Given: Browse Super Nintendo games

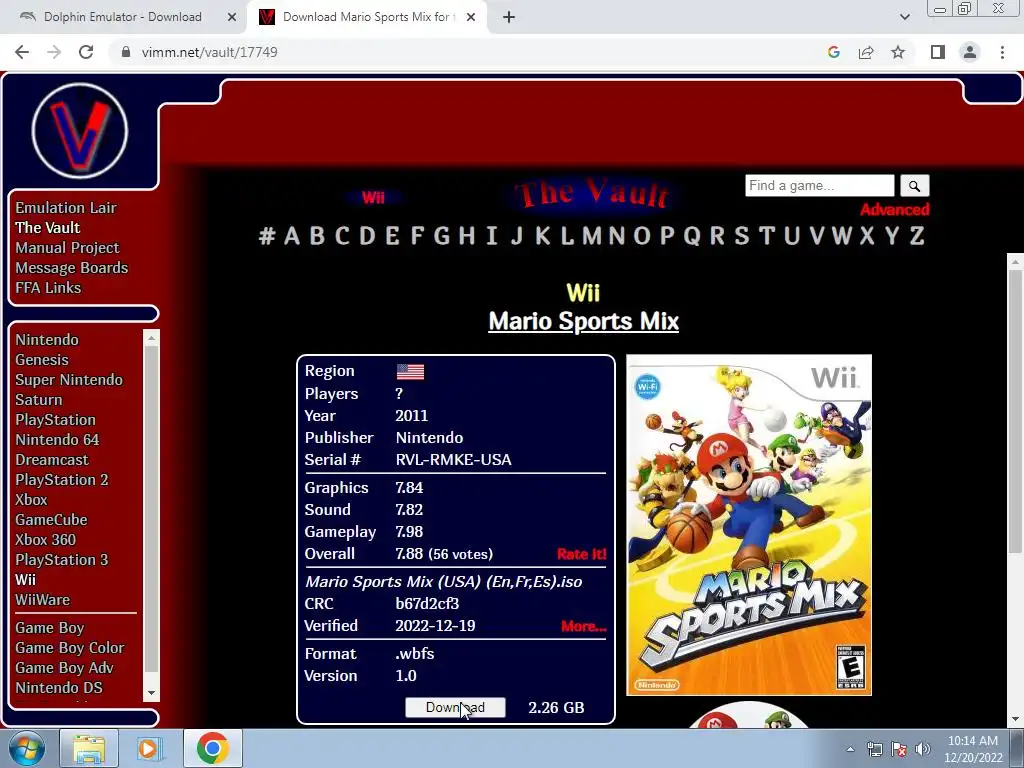Looking at the screenshot, I should click(69, 380).
